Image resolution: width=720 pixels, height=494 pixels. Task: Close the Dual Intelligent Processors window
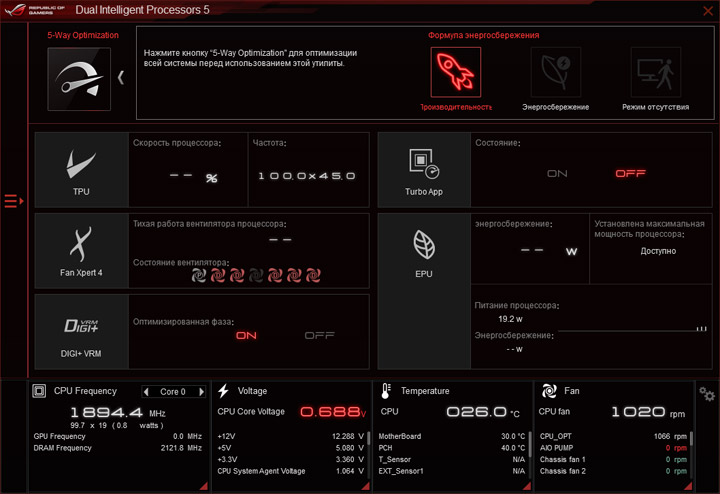coord(708,11)
